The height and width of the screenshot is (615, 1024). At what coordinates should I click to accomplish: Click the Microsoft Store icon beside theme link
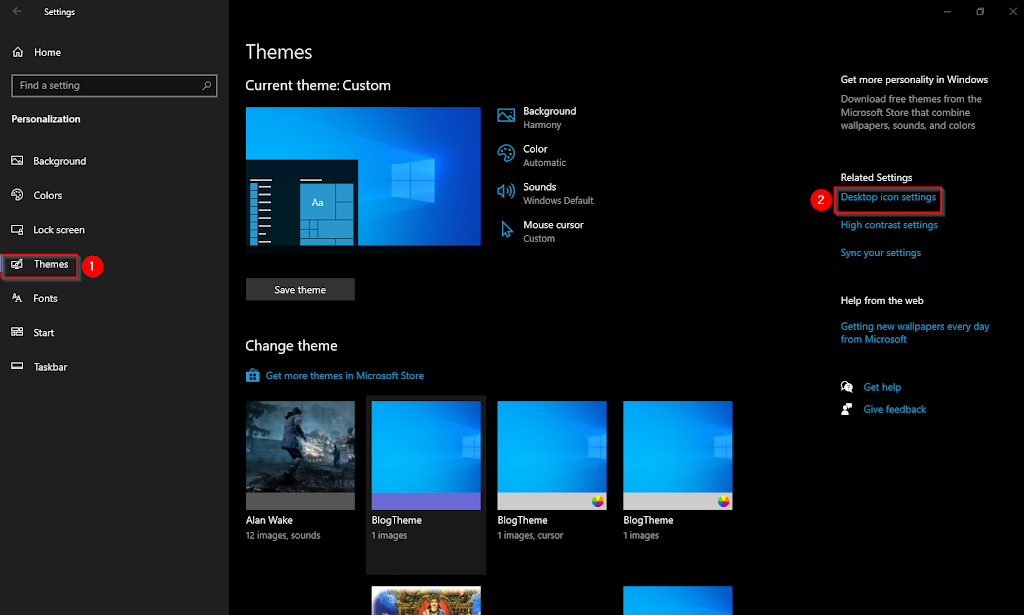pyautogui.click(x=252, y=375)
